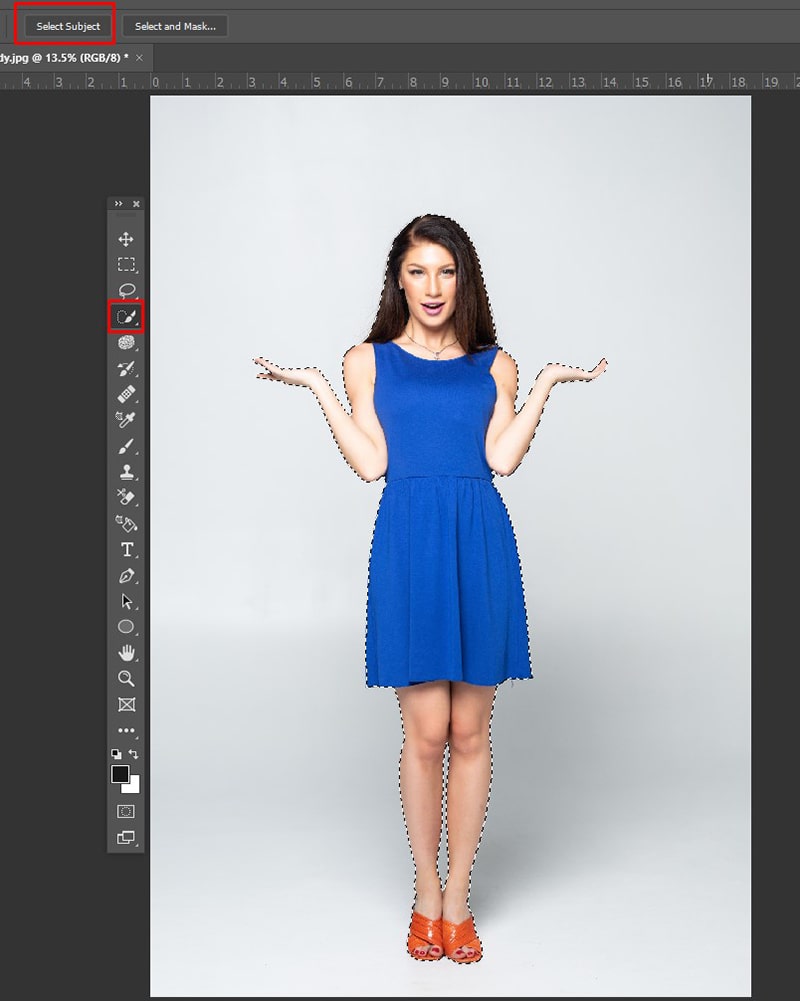The width and height of the screenshot is (800, 1001).
Task: Swap foreground and background colors
Action: click(x=133, y=754)
